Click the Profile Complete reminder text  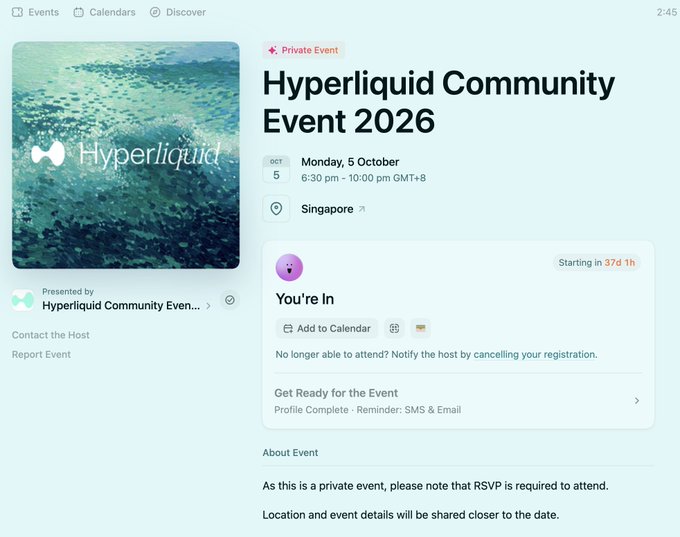367,410
